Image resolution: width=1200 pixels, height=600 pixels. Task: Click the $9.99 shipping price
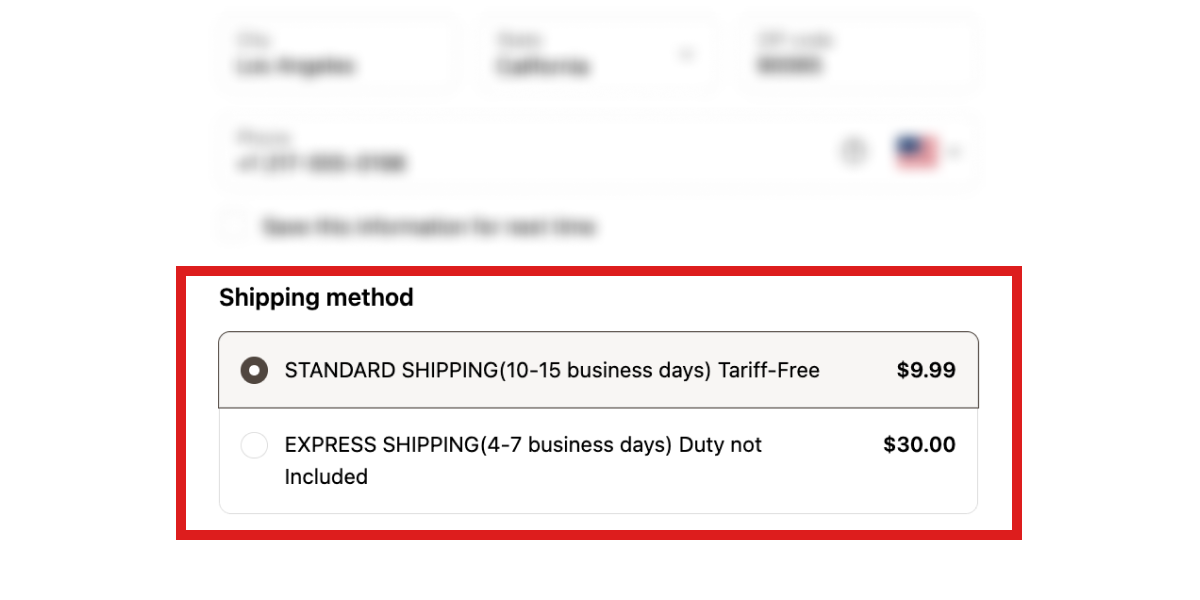coord(926,371)
